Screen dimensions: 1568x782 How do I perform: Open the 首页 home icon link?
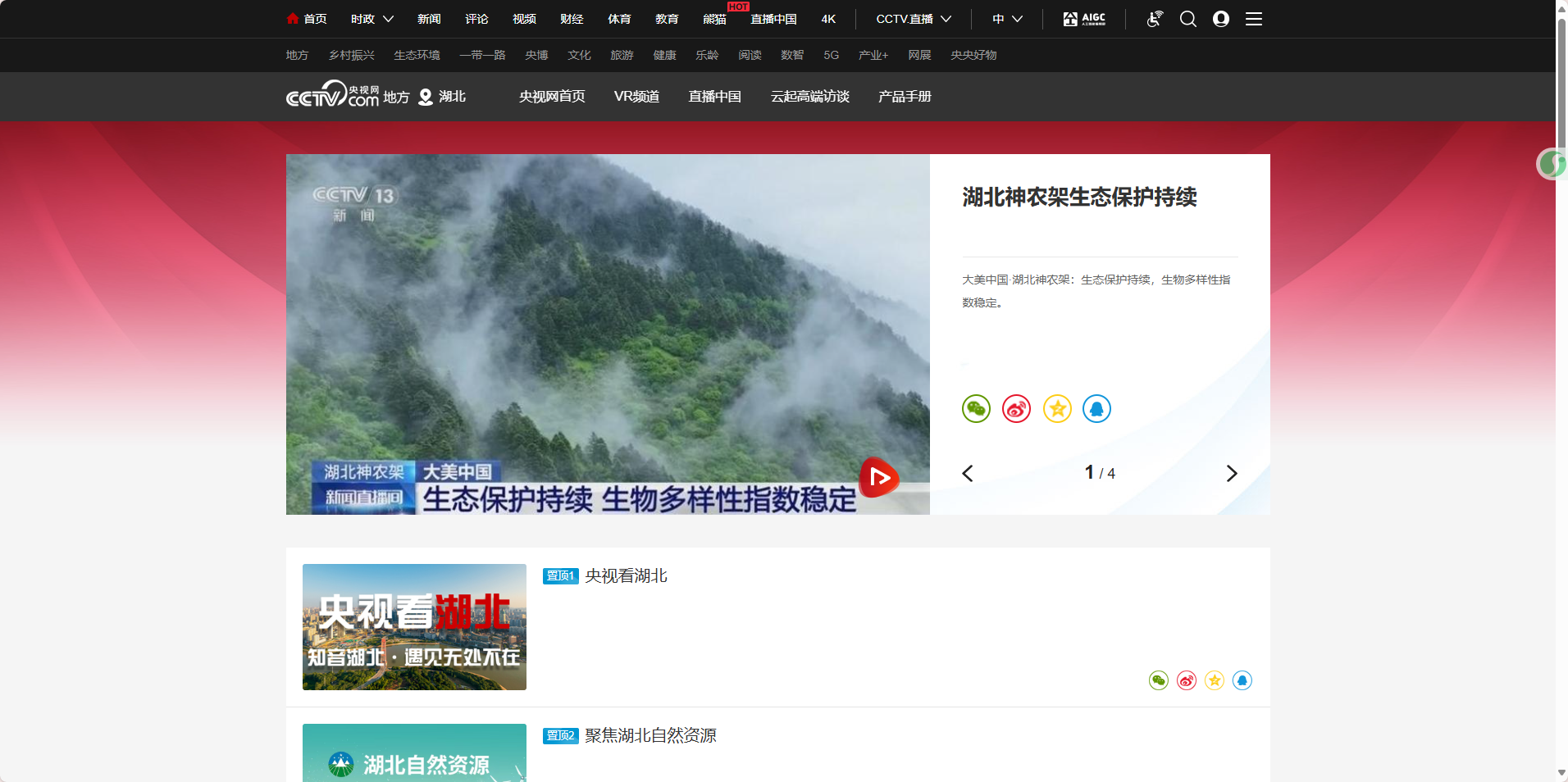(307, 19)
